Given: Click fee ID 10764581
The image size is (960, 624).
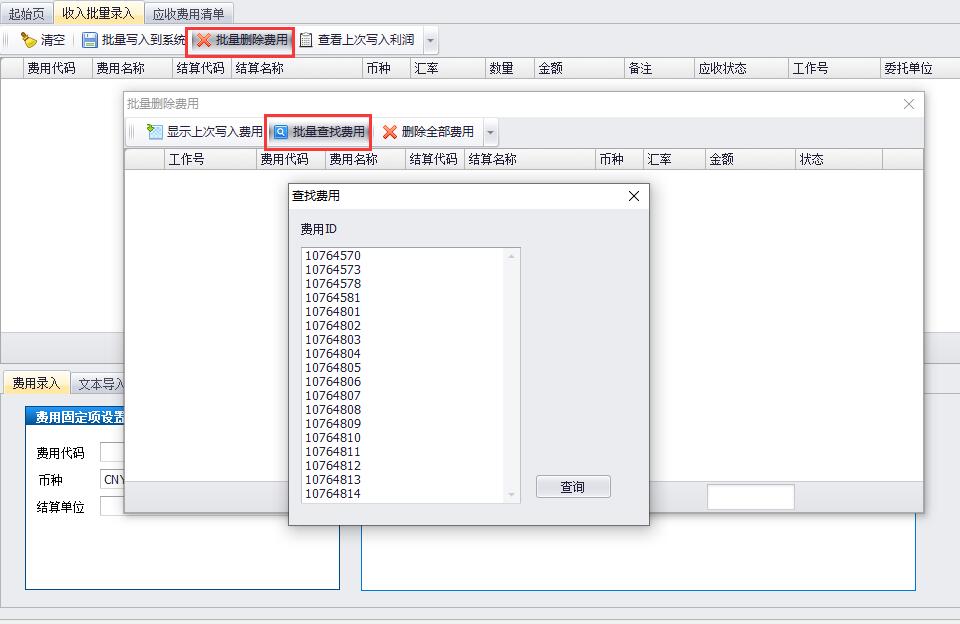Looking at the screenshot, I should click(x=333, y=298).
